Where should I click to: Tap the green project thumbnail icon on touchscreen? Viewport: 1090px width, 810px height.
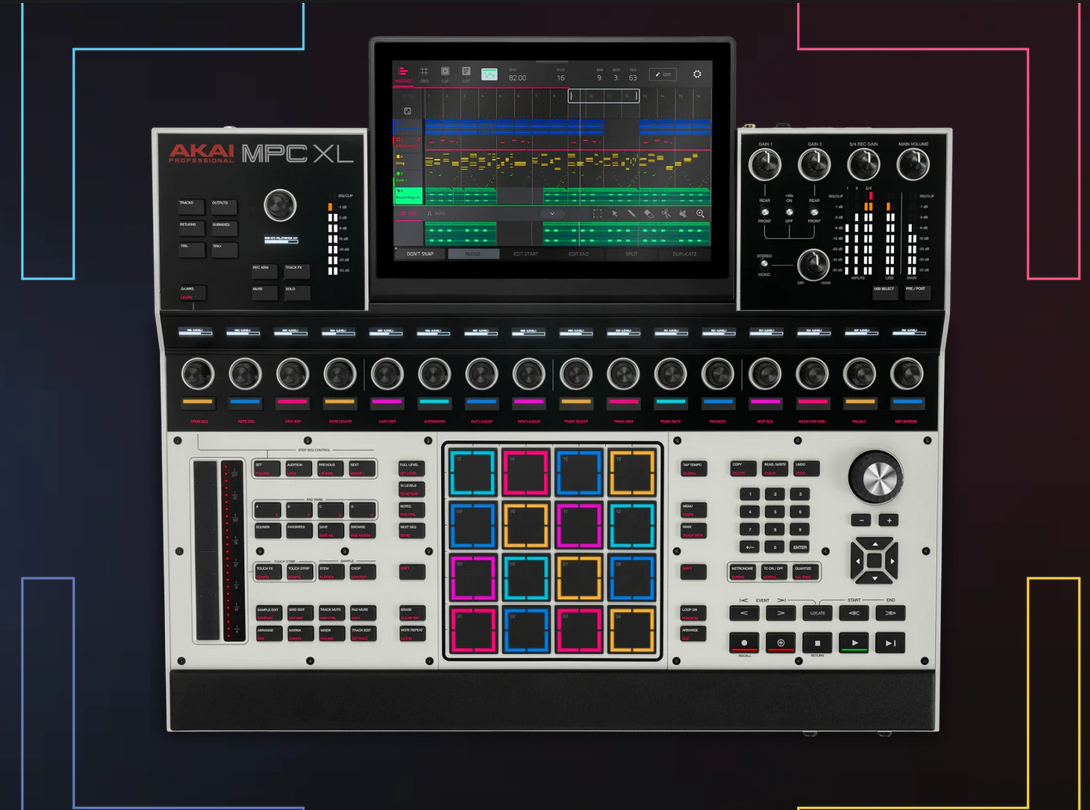[489, 74]
